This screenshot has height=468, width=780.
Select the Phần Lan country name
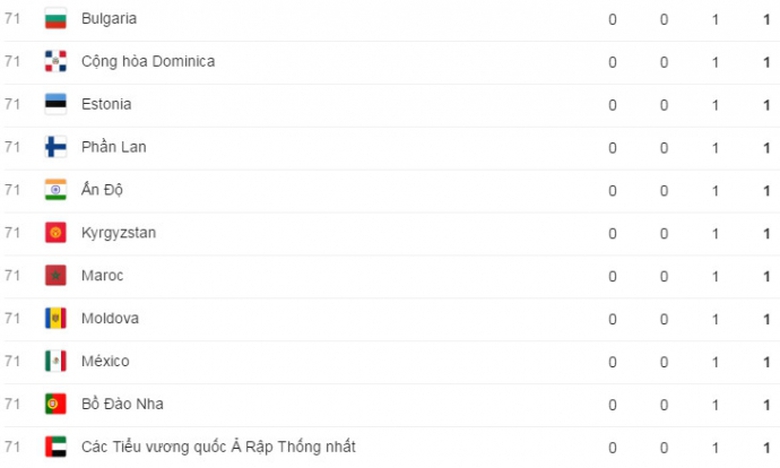tap(113, 147)
